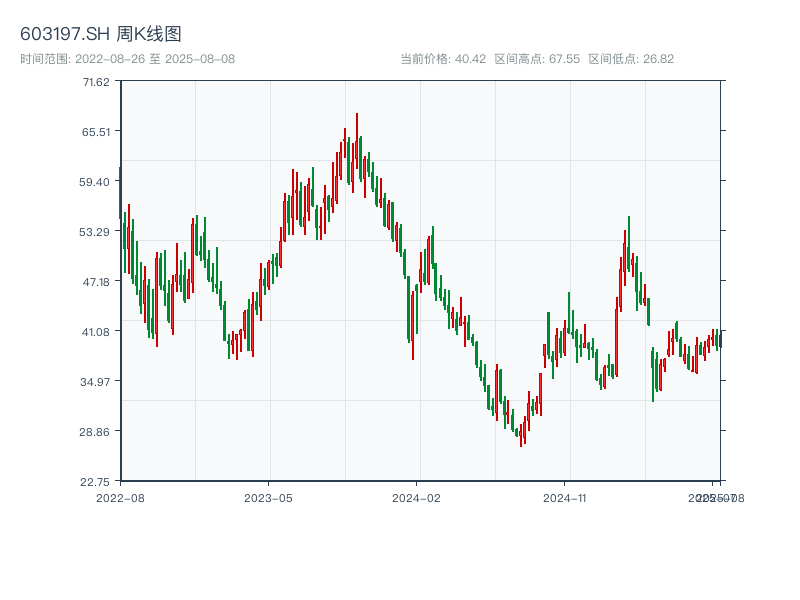Select the 34.97 y-axis label
Image resolution: width=800 pixels, height=600 pixels.
tap(95, 382)
